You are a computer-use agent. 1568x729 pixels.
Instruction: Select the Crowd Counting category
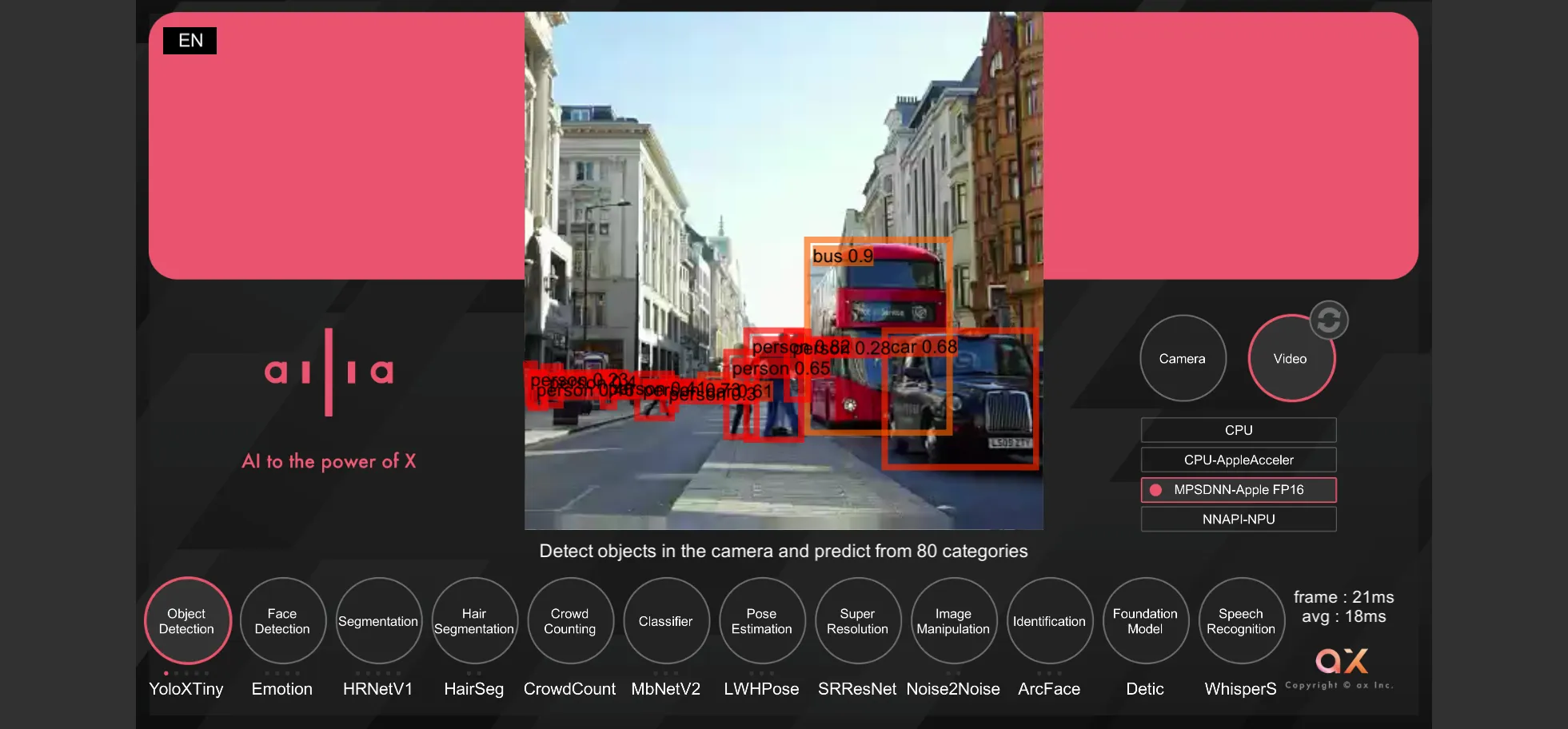pyautogui.click(x=570, y=621)
